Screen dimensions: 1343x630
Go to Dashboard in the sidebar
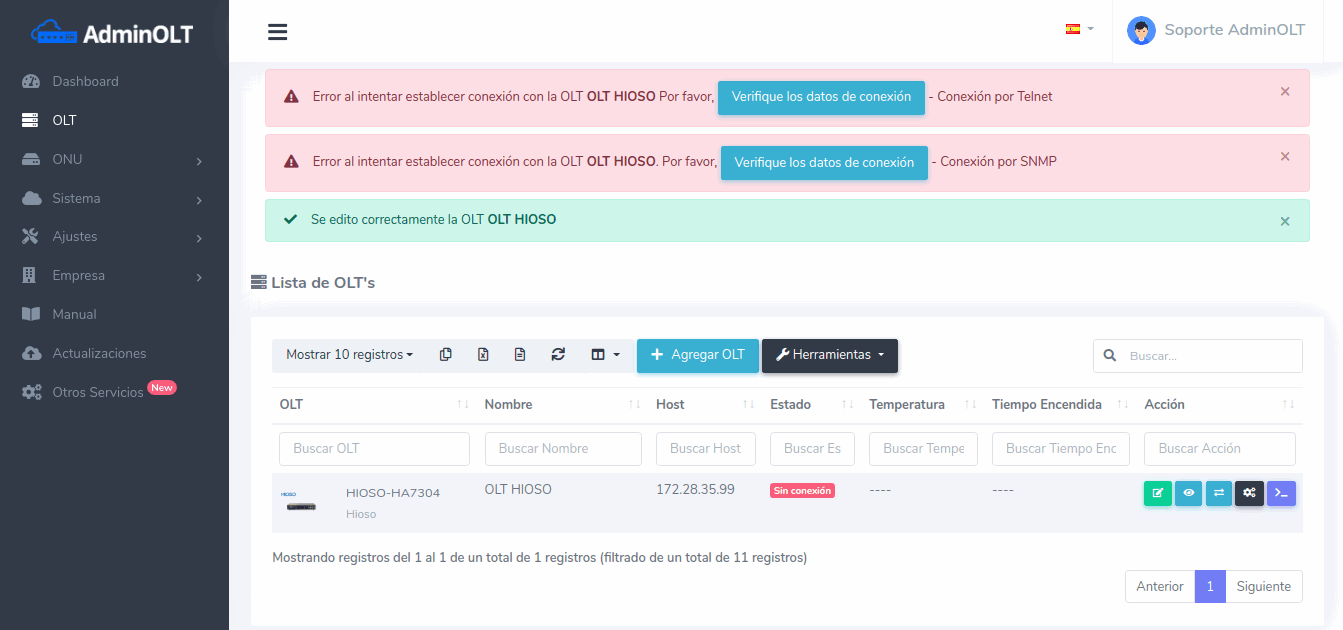click(85, 82)
